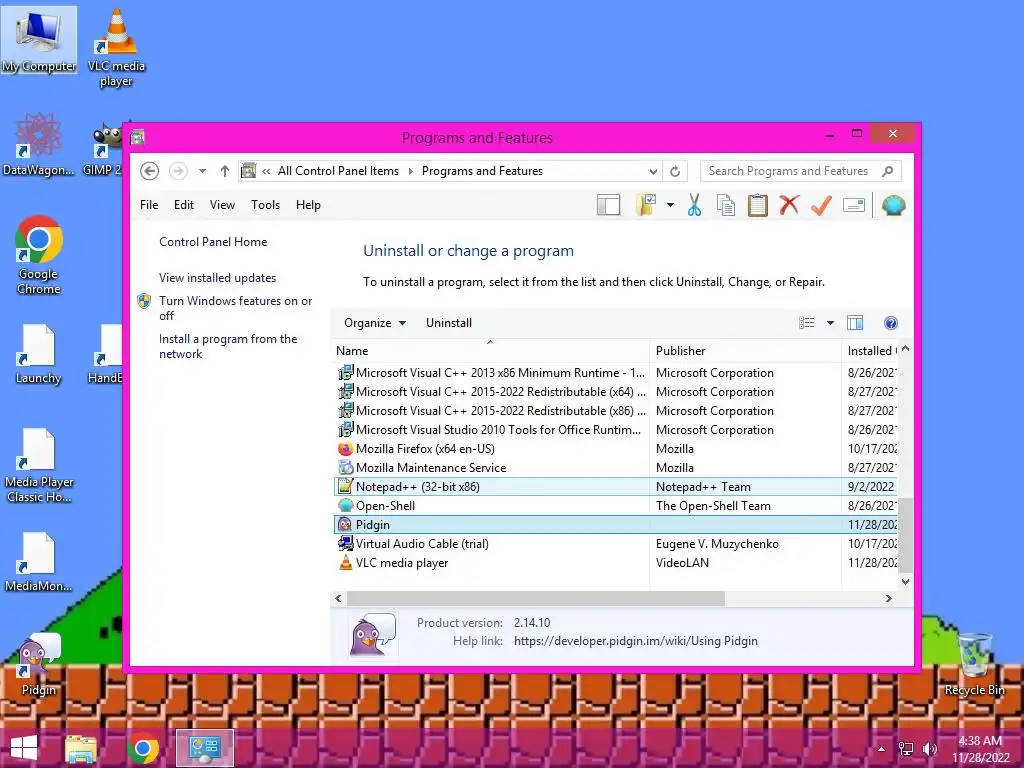Refresh the Programs and Features list

675,171
